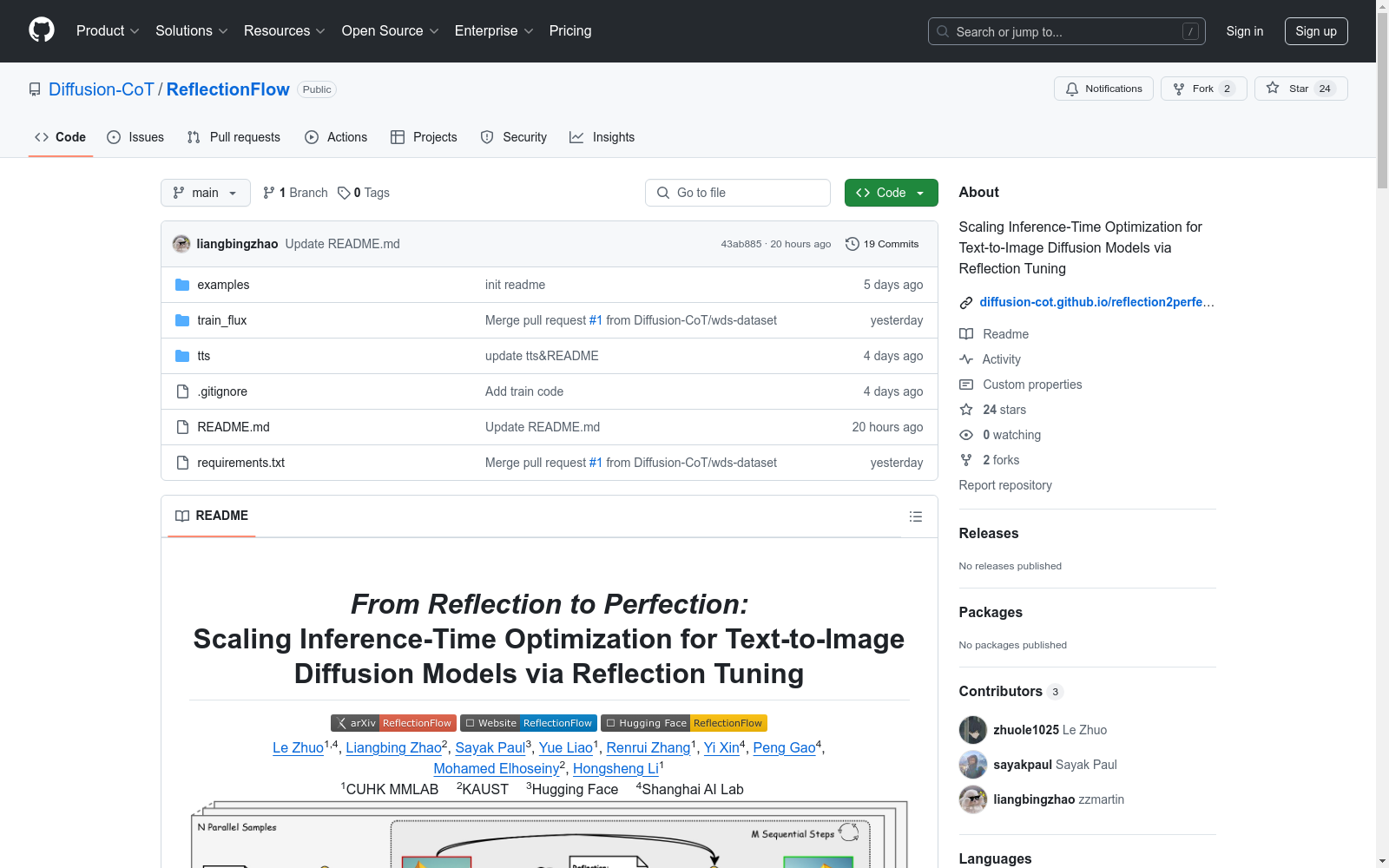Open the Security tab
1389x868 pixels.
click(514, 137)
